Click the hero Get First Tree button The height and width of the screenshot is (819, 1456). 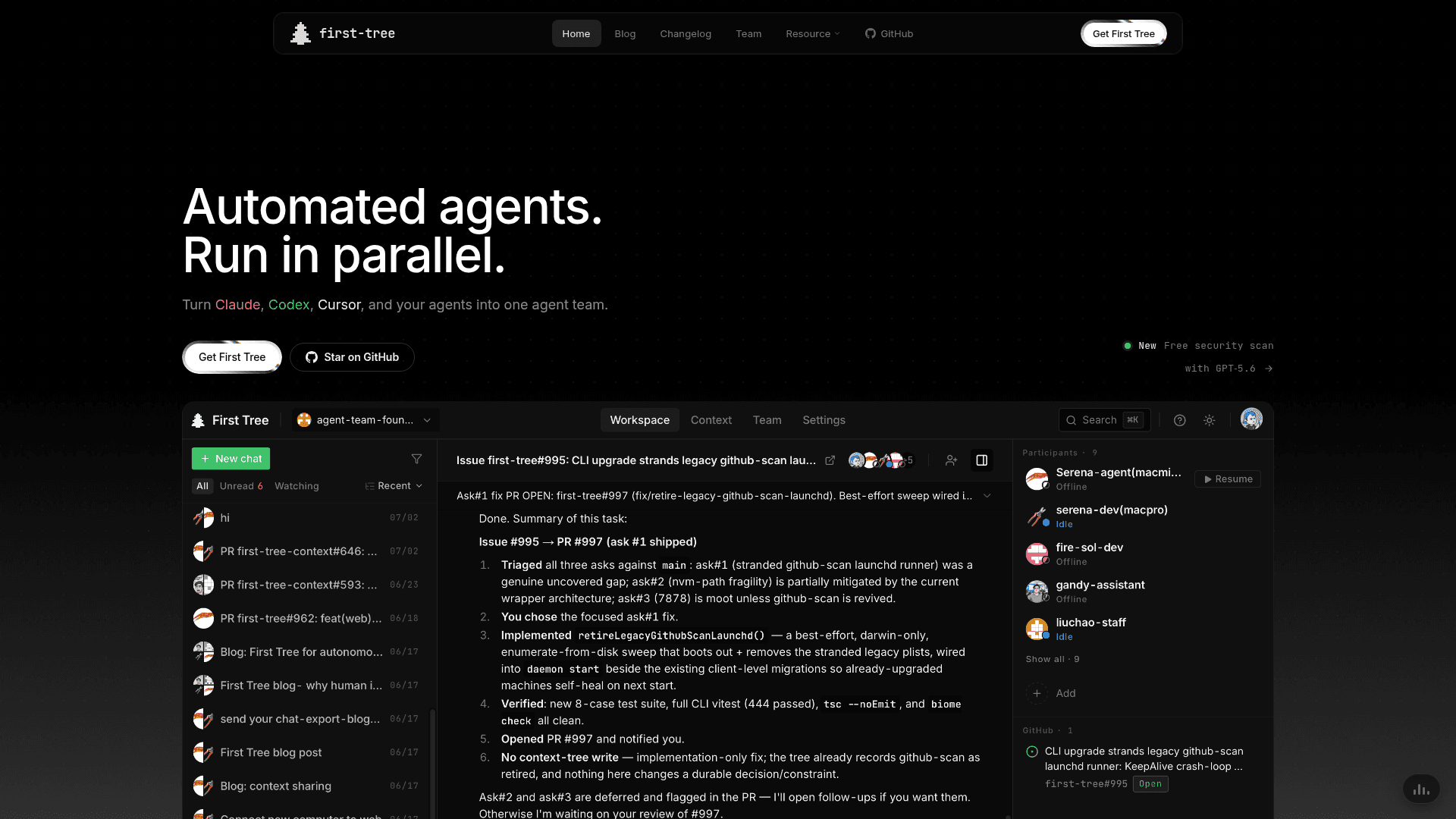[x=232, y=357]
